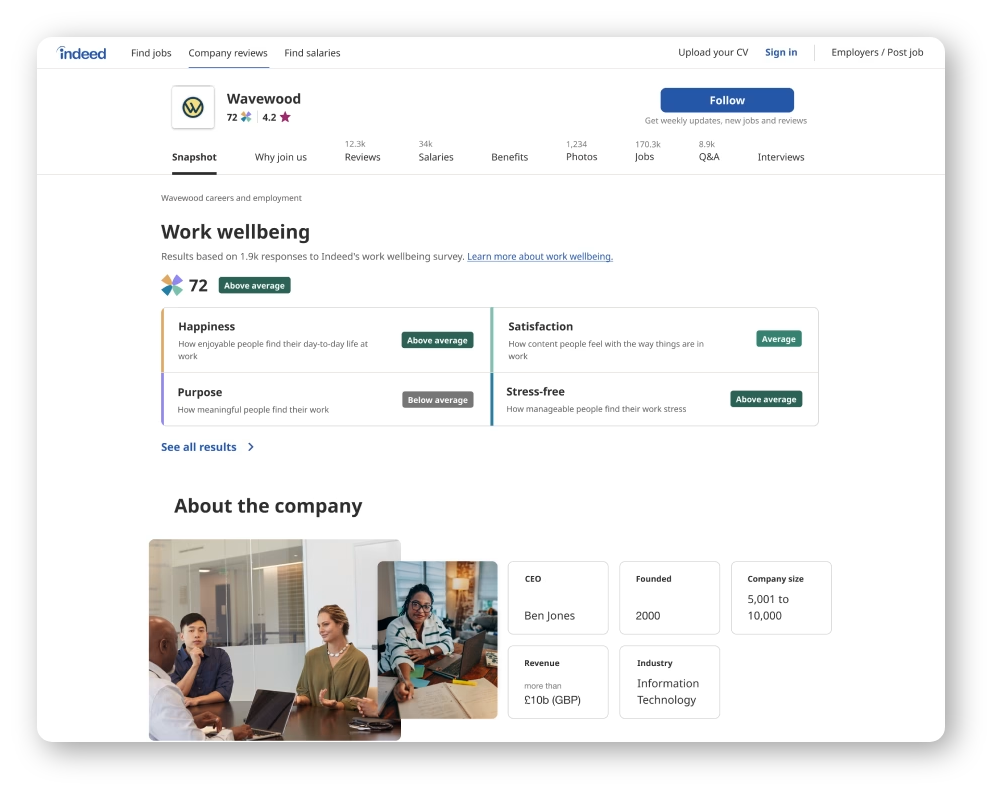
Task: Go to the Interviews tab
Action: (x=780, y=157)
